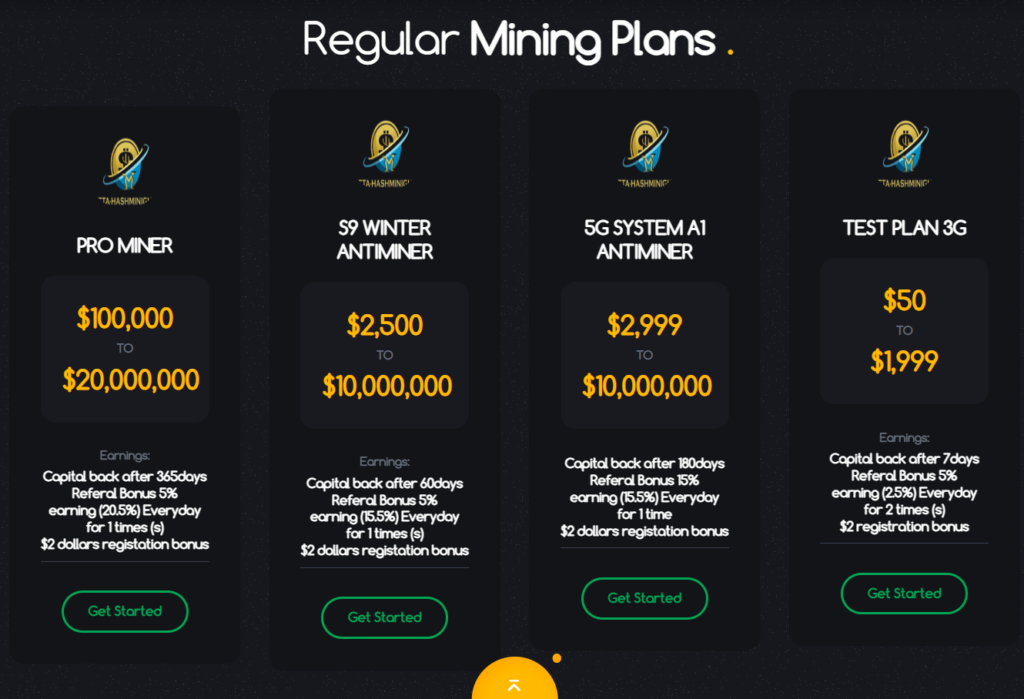Screen dimensions: 1024x699
Task: Select the 5G SYSTEM A1 ANTIMINER plan title
Action: (644, 240)
